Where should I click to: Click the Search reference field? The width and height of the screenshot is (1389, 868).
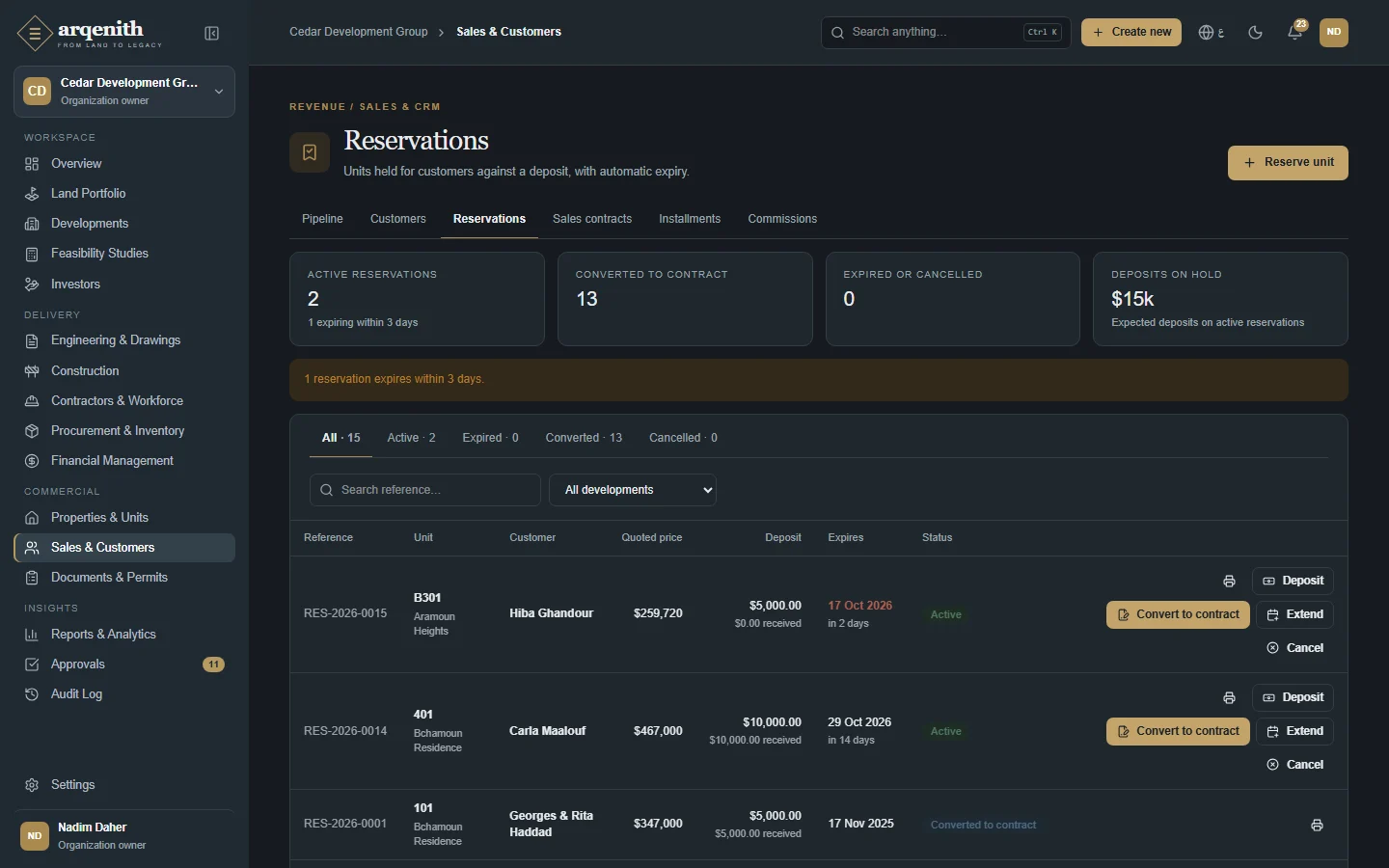(425, 490)
